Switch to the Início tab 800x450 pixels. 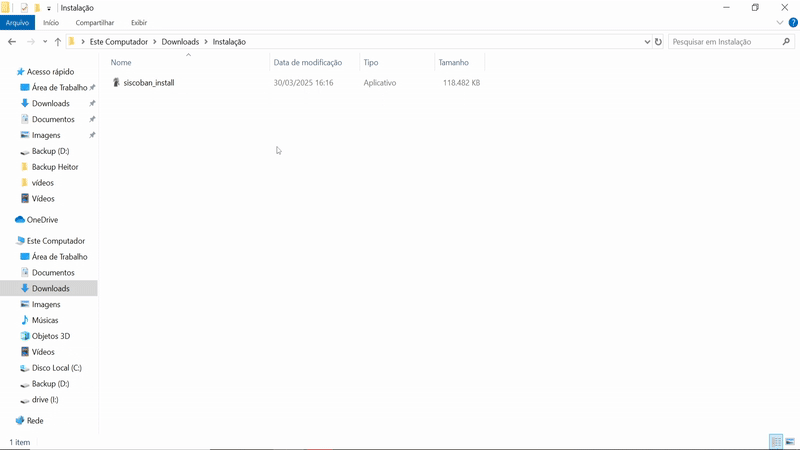point(51,22)
